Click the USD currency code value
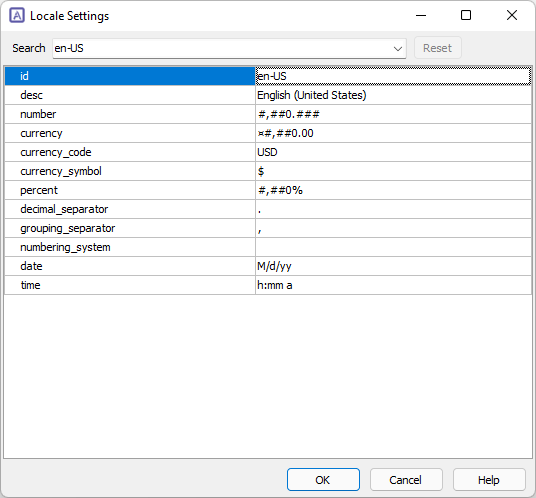The image size is (536, 498). [267, 152]
